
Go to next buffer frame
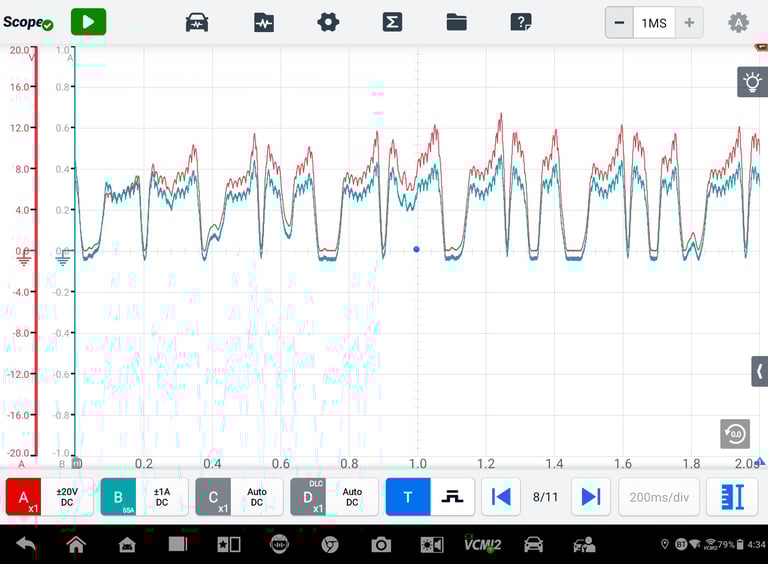click(x=591, y=497)
